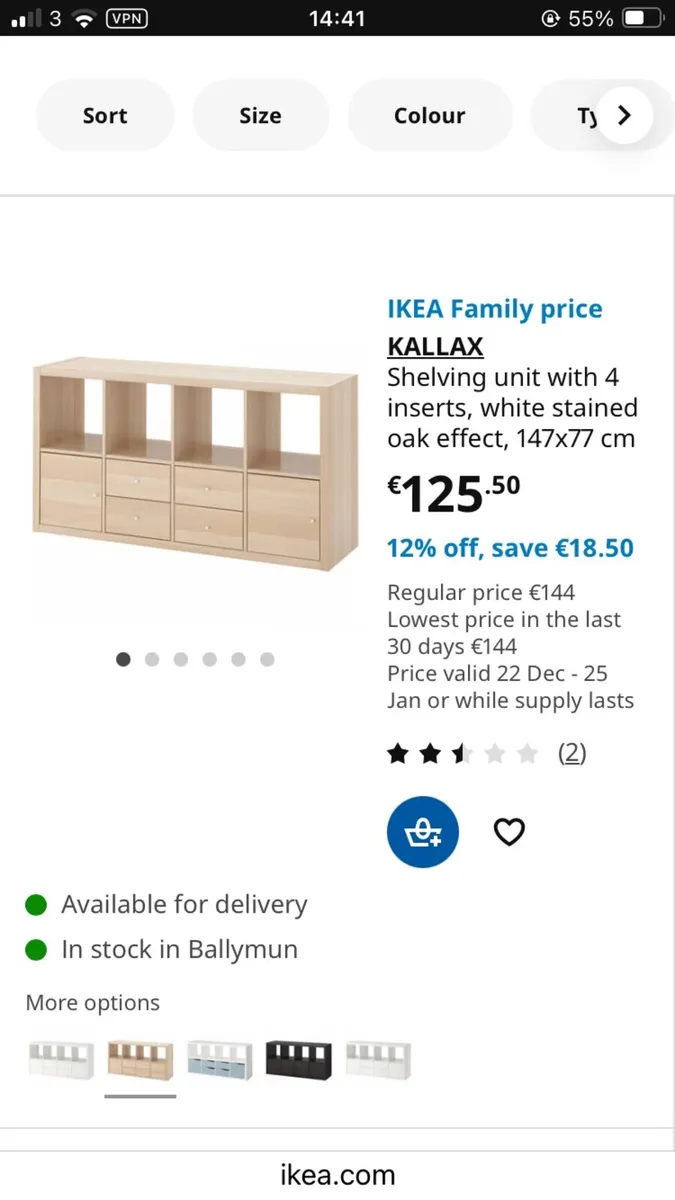The height and width of the screenshot is (1200, 675).
Task: Click the half-filled third rating star
Action: pyautogui.click(x=461, y=753)
